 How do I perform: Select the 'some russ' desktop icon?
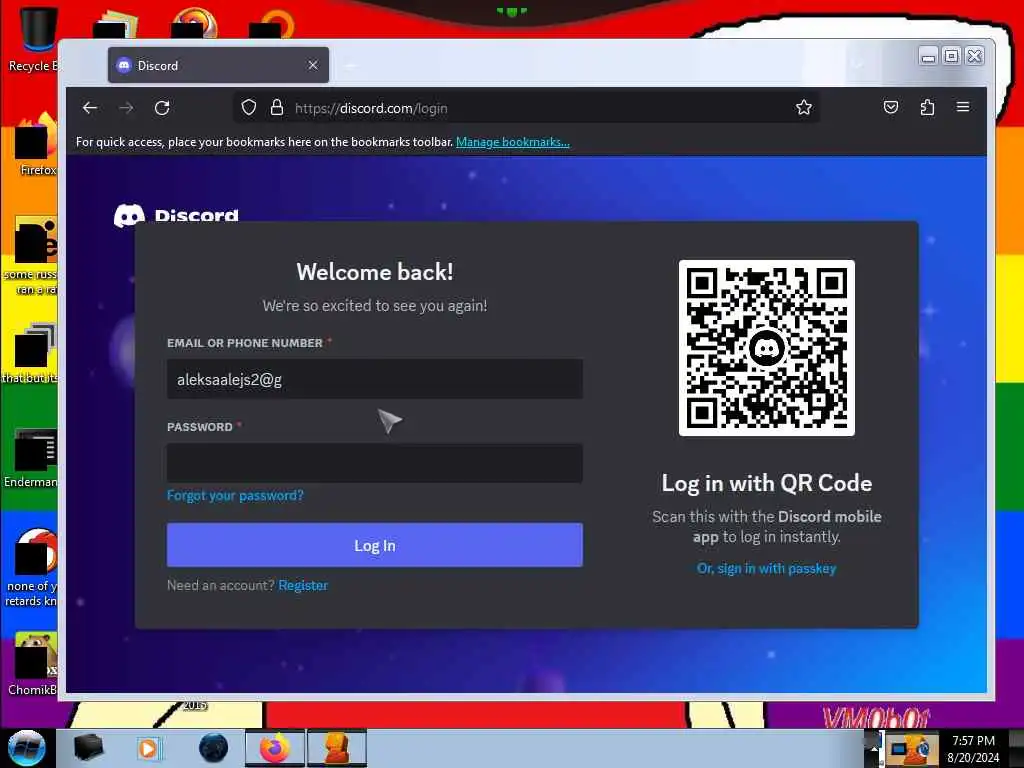[x=30, y=256]
